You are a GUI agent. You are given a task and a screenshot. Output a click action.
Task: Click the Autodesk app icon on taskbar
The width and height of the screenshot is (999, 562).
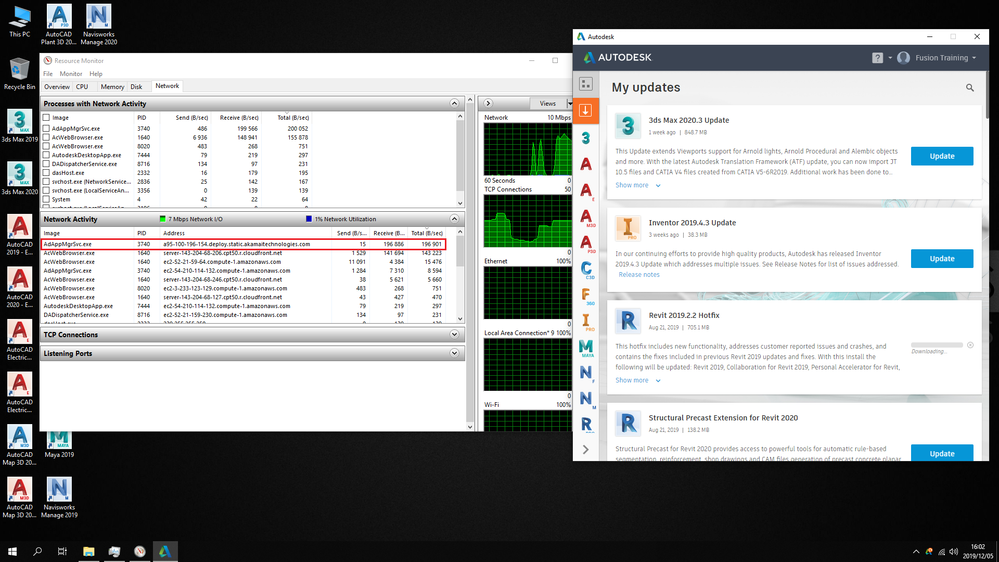click(x=164, y=551)
